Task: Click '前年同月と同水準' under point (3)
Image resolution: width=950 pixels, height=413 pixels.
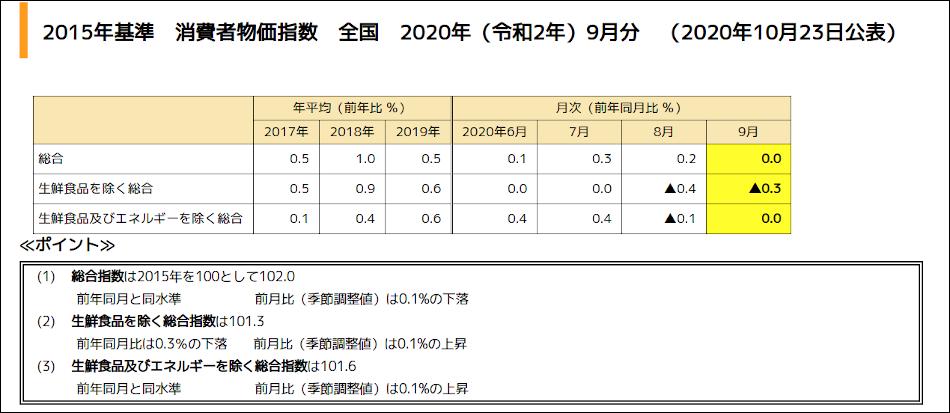Action: point(128,388)
